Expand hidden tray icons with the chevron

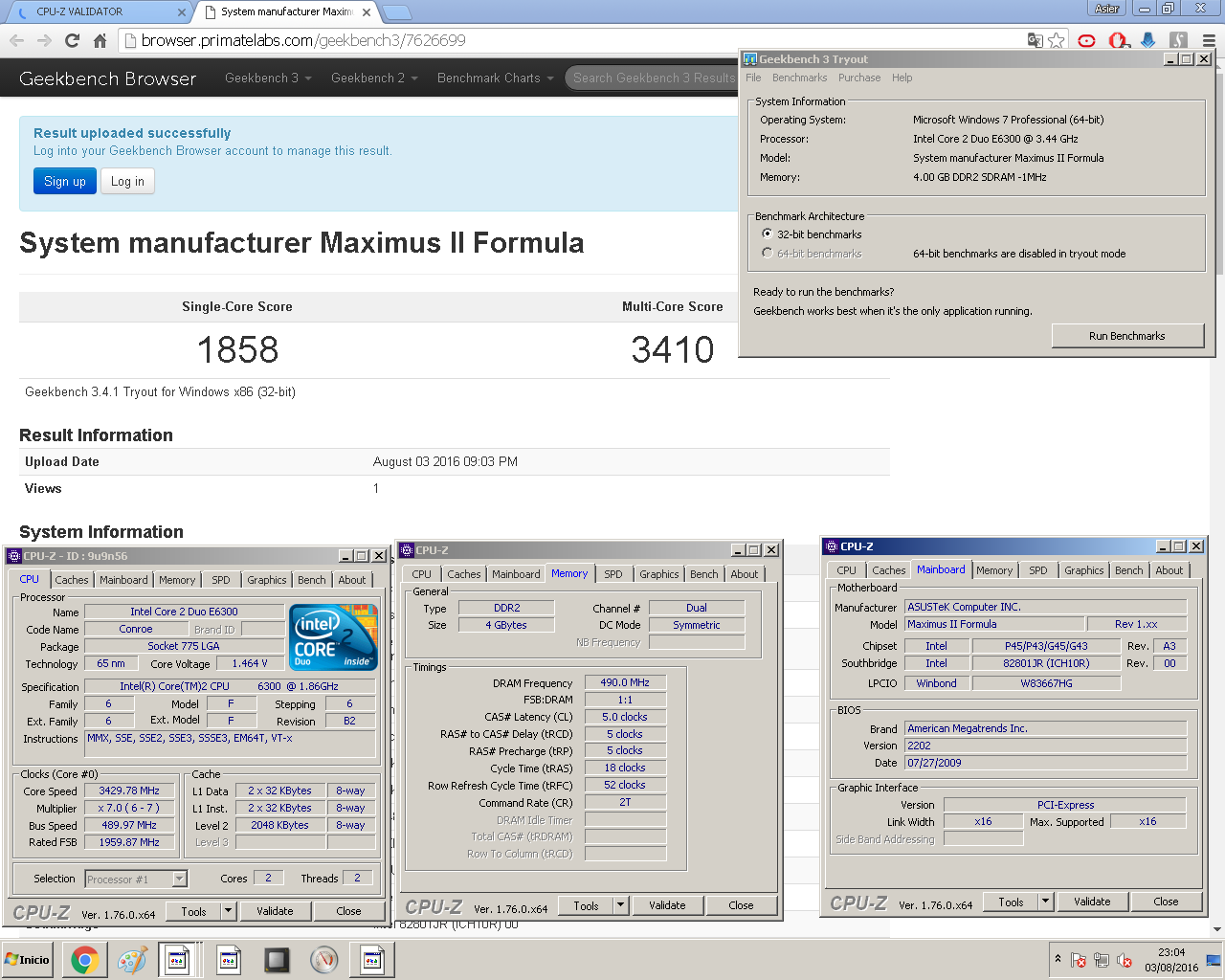(x=1058, y=959)
